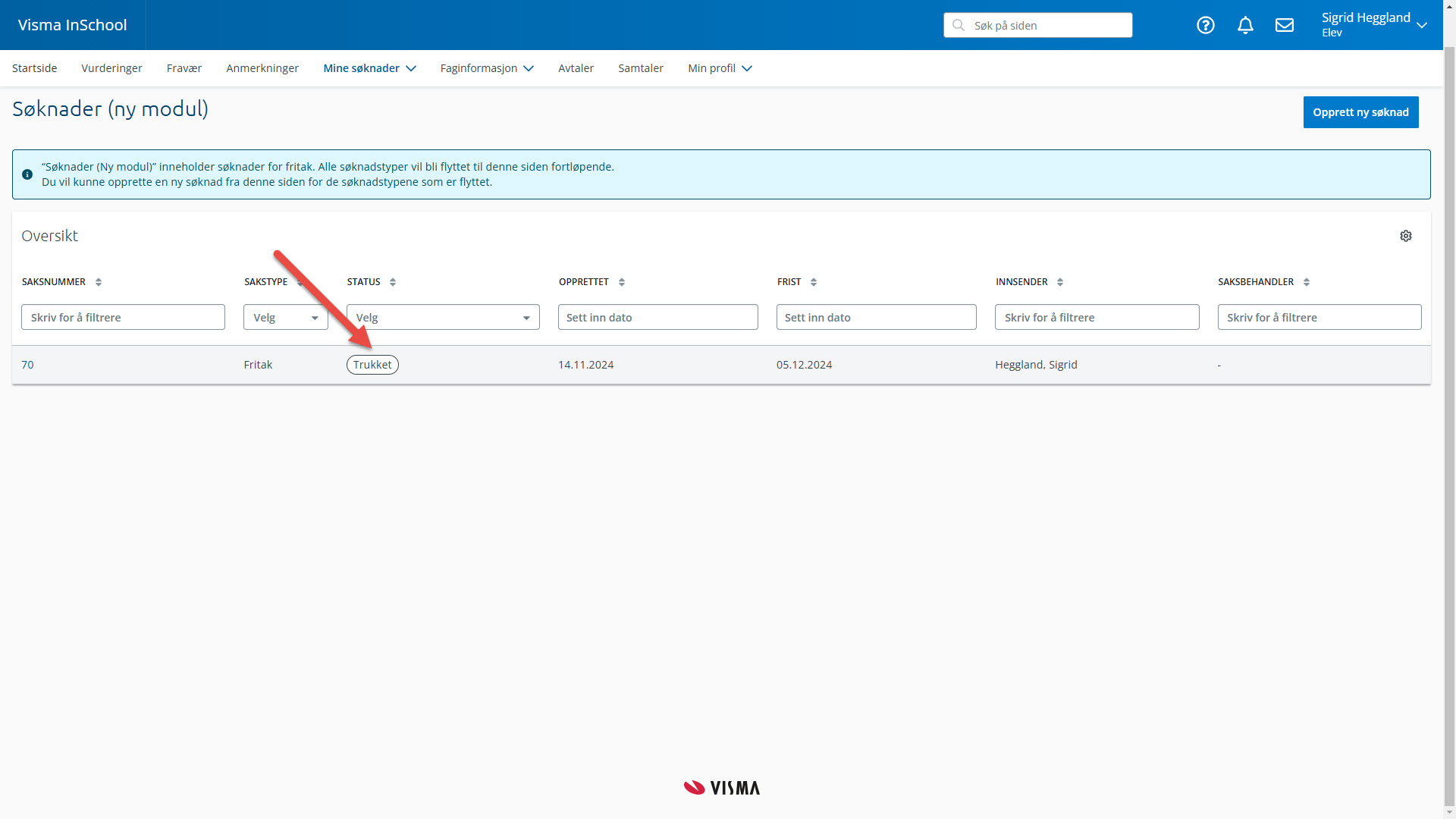
Task: Click Opprett ny søknad button
Action: [x=1360, y=112]
